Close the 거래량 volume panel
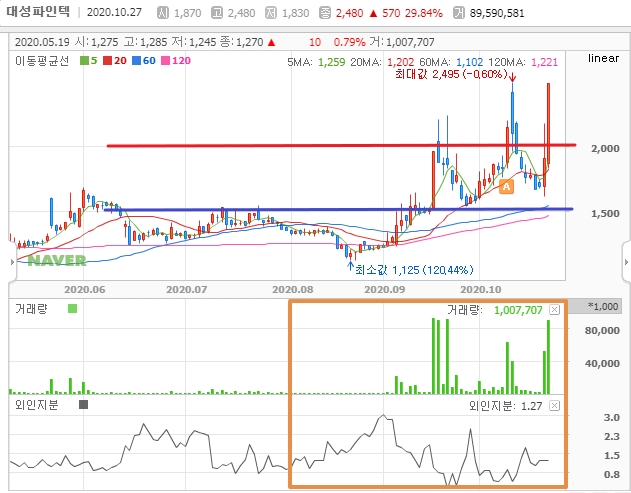This screenshot has height=493, width=631. pyautogui.click(x=555, y=309)
